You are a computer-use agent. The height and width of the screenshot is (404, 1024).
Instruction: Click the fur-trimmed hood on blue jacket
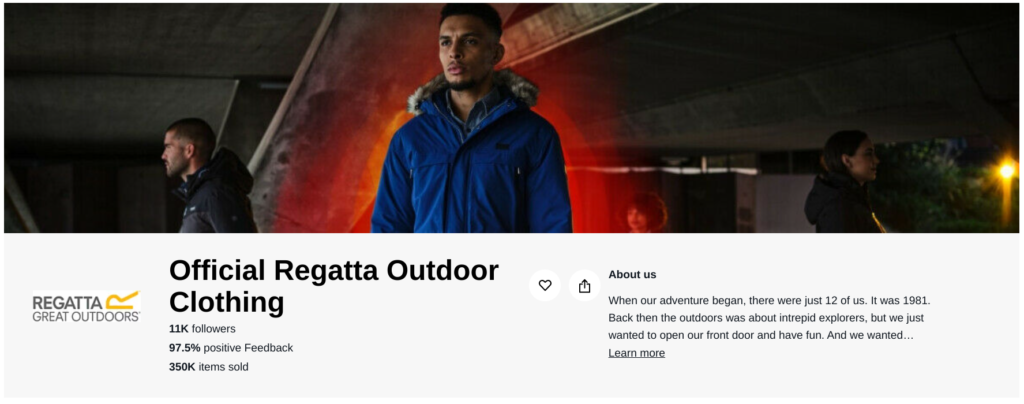point(473,90)
